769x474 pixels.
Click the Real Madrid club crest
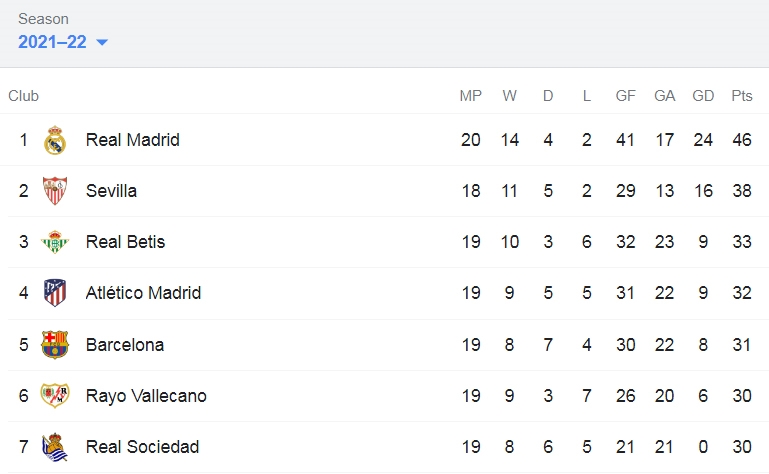(55, 140)
